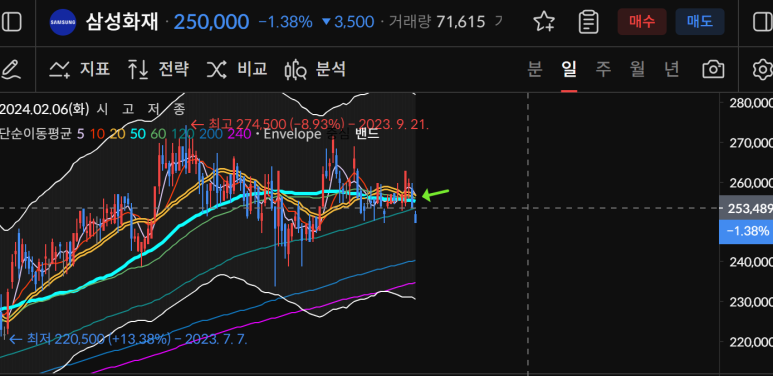Select moving average period 20
The width and height of the screenshot is (773, 376).
click(117, 134)
